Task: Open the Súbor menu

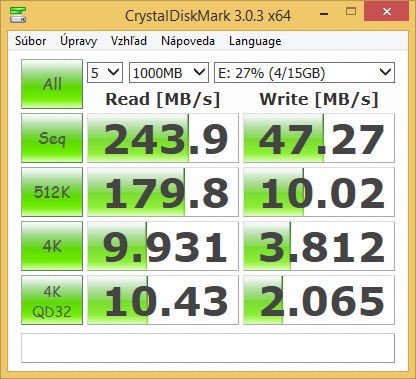Action: [x=31, y=41]
